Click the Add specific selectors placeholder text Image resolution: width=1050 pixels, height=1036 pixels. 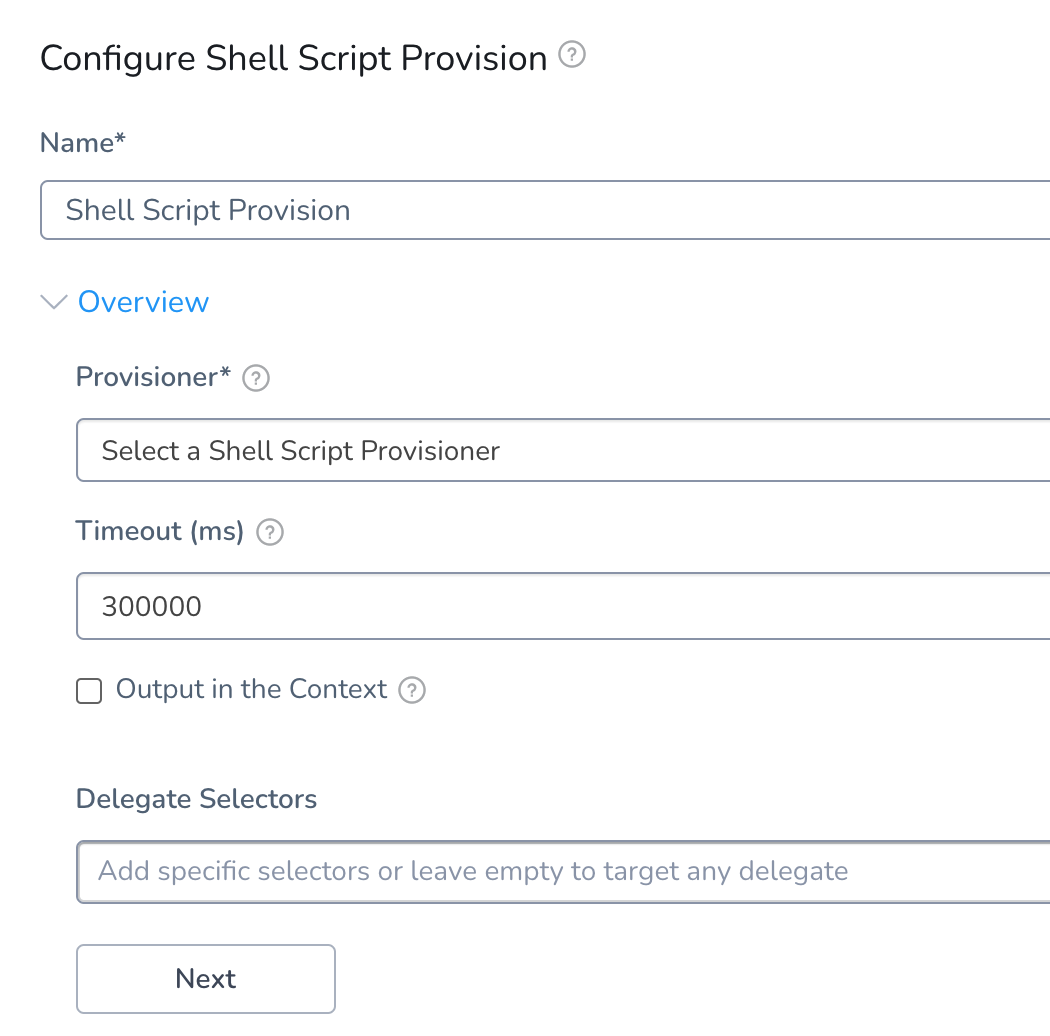473,871
